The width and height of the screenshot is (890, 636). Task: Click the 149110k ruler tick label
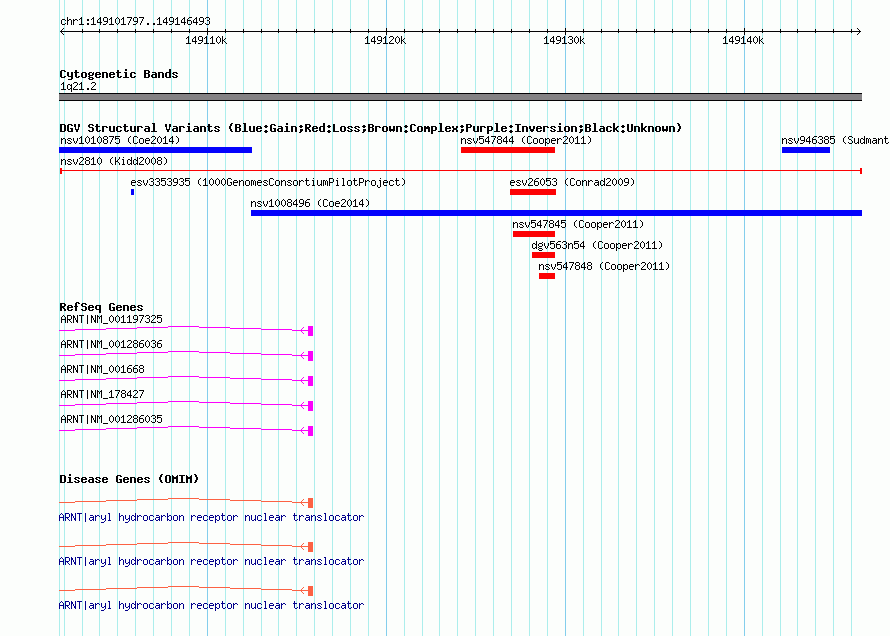[x=206, y=40]
